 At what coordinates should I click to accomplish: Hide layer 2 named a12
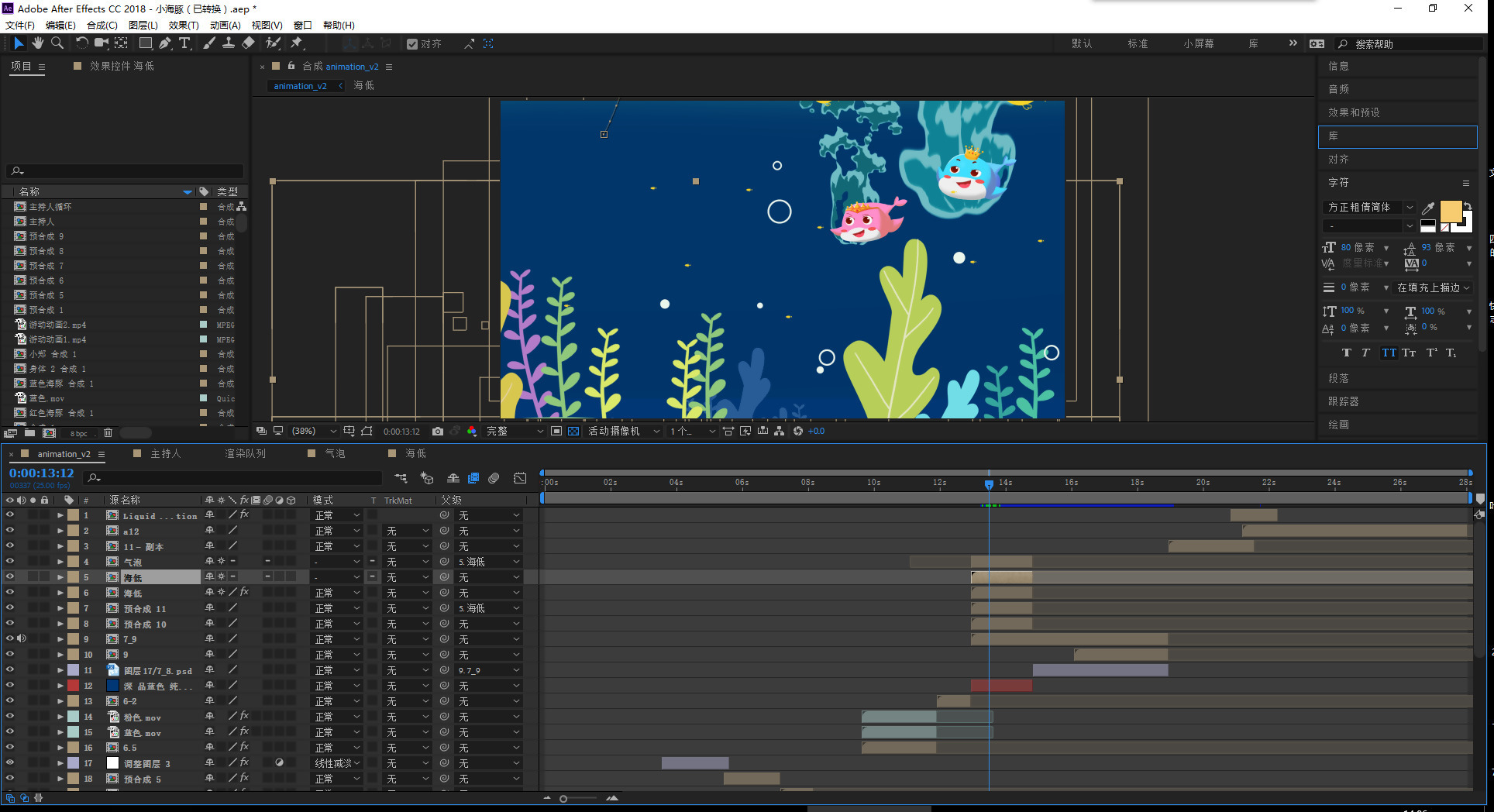point(10,531)
